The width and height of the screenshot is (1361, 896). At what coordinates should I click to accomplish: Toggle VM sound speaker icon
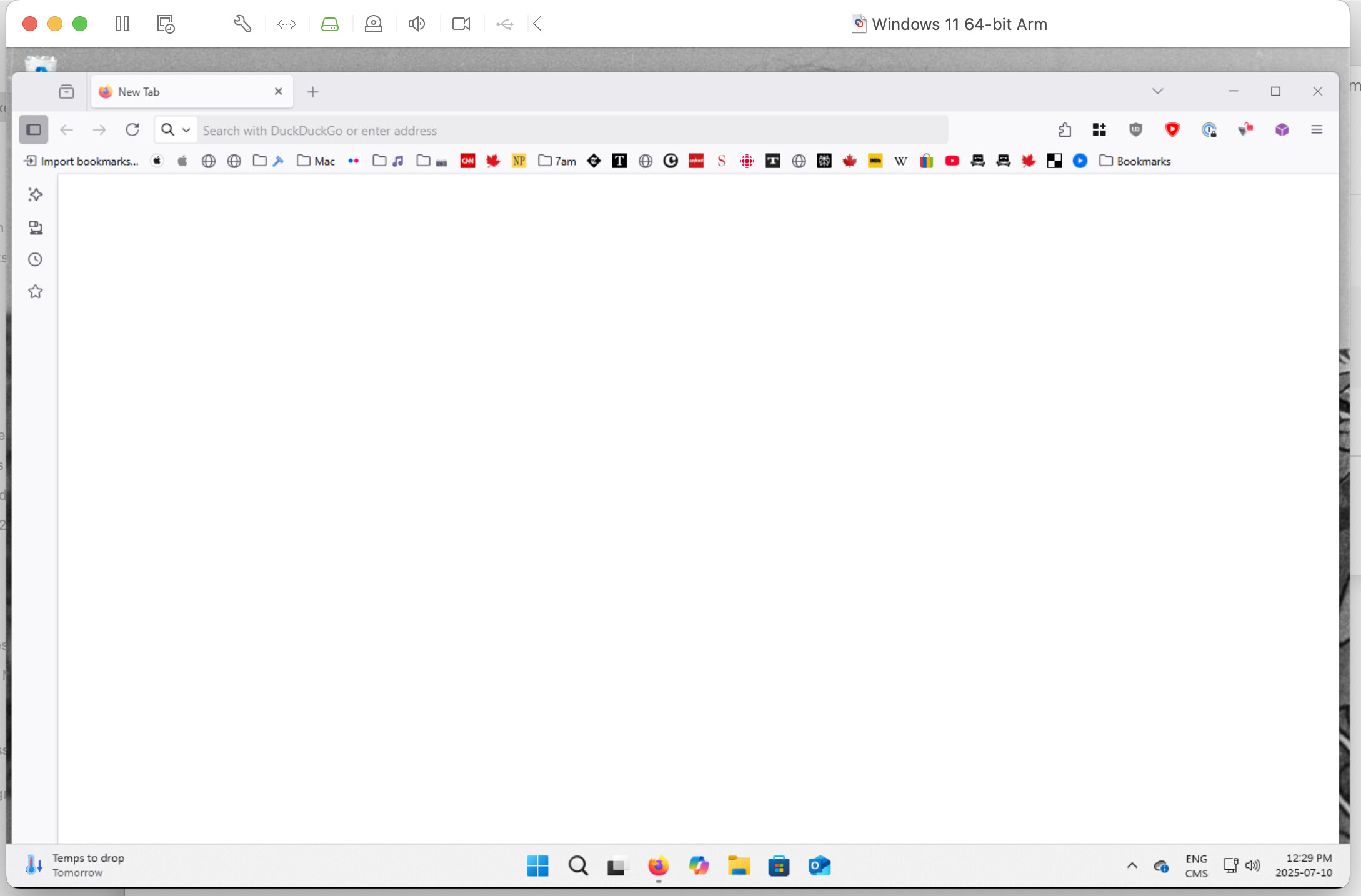tap(417, 24)
